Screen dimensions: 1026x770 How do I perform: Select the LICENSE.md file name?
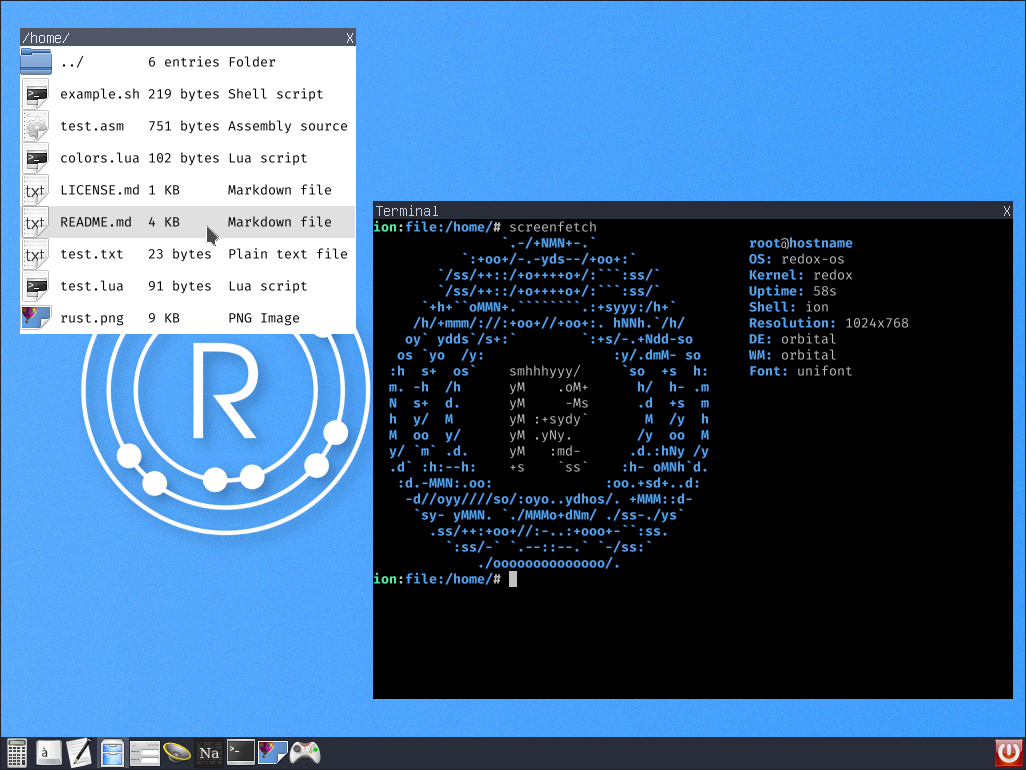click(100, 190)
